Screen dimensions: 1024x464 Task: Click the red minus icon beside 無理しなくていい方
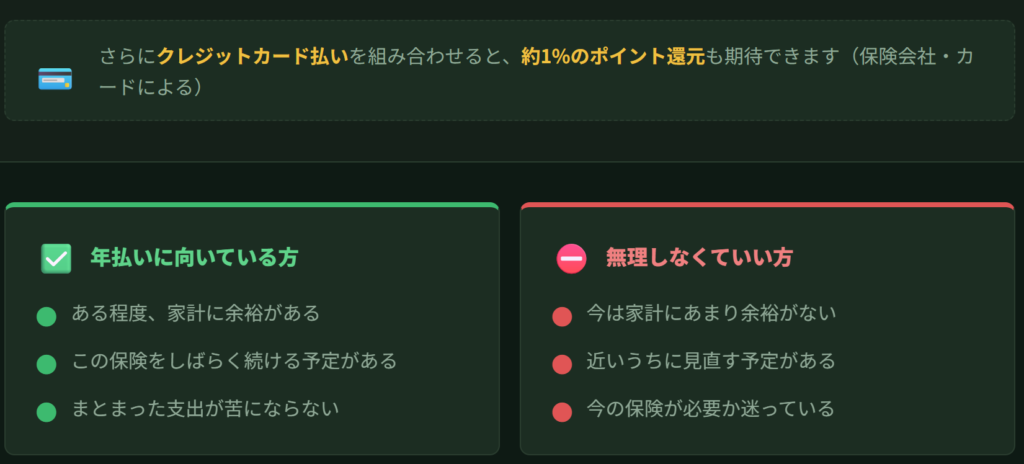pos(571,258)
